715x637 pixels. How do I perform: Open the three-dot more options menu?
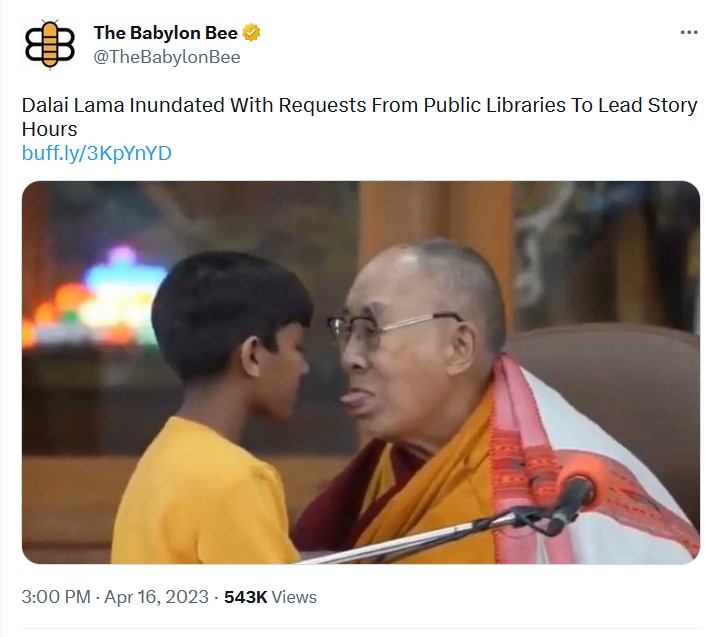689,32
